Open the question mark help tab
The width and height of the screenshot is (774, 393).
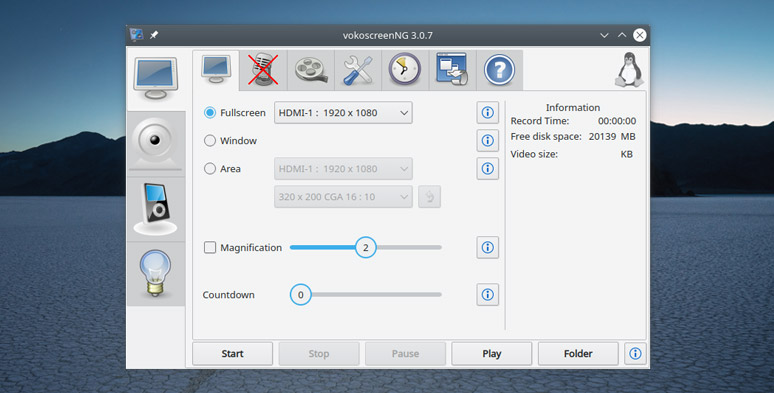(500, 70)
